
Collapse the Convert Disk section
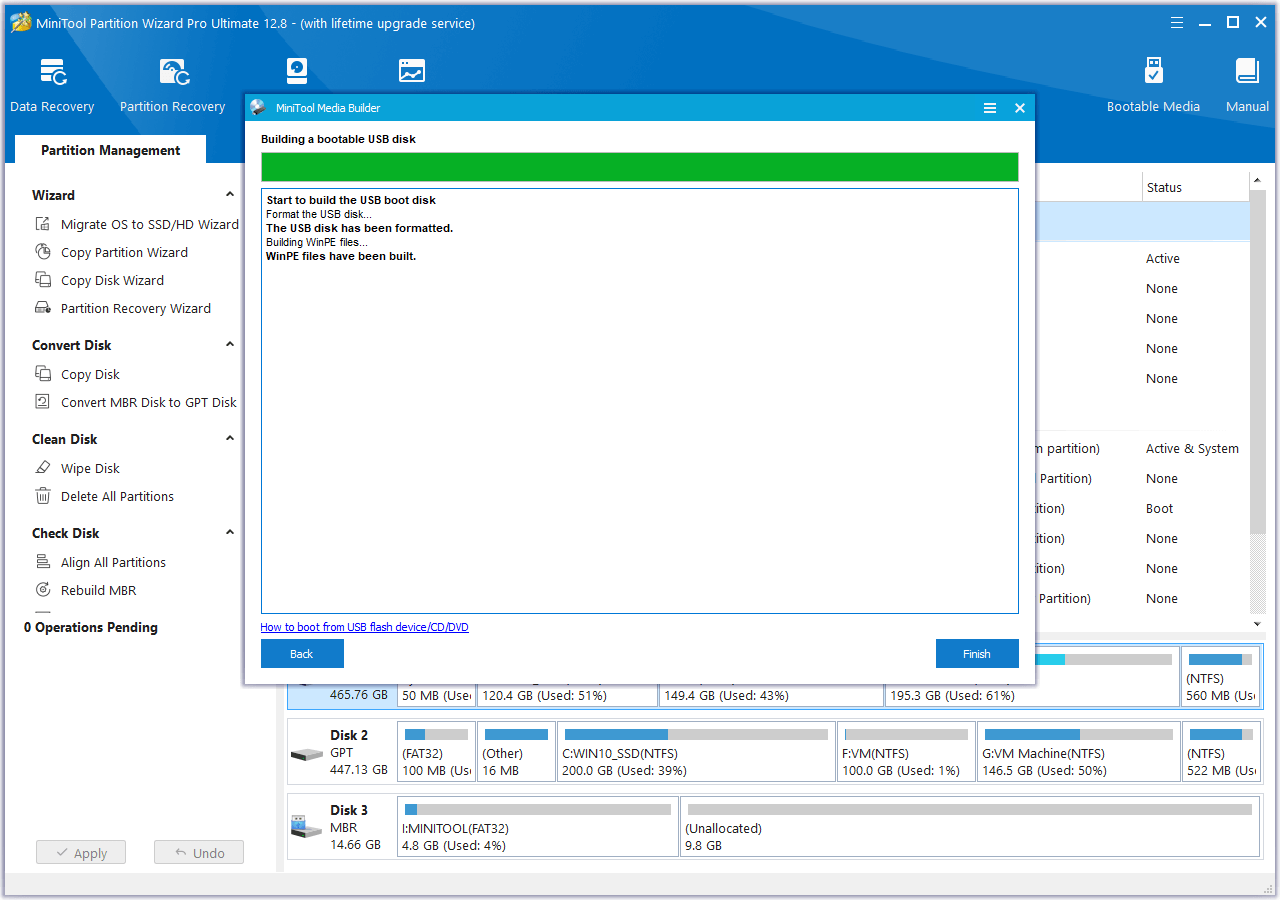click(229, 345)
